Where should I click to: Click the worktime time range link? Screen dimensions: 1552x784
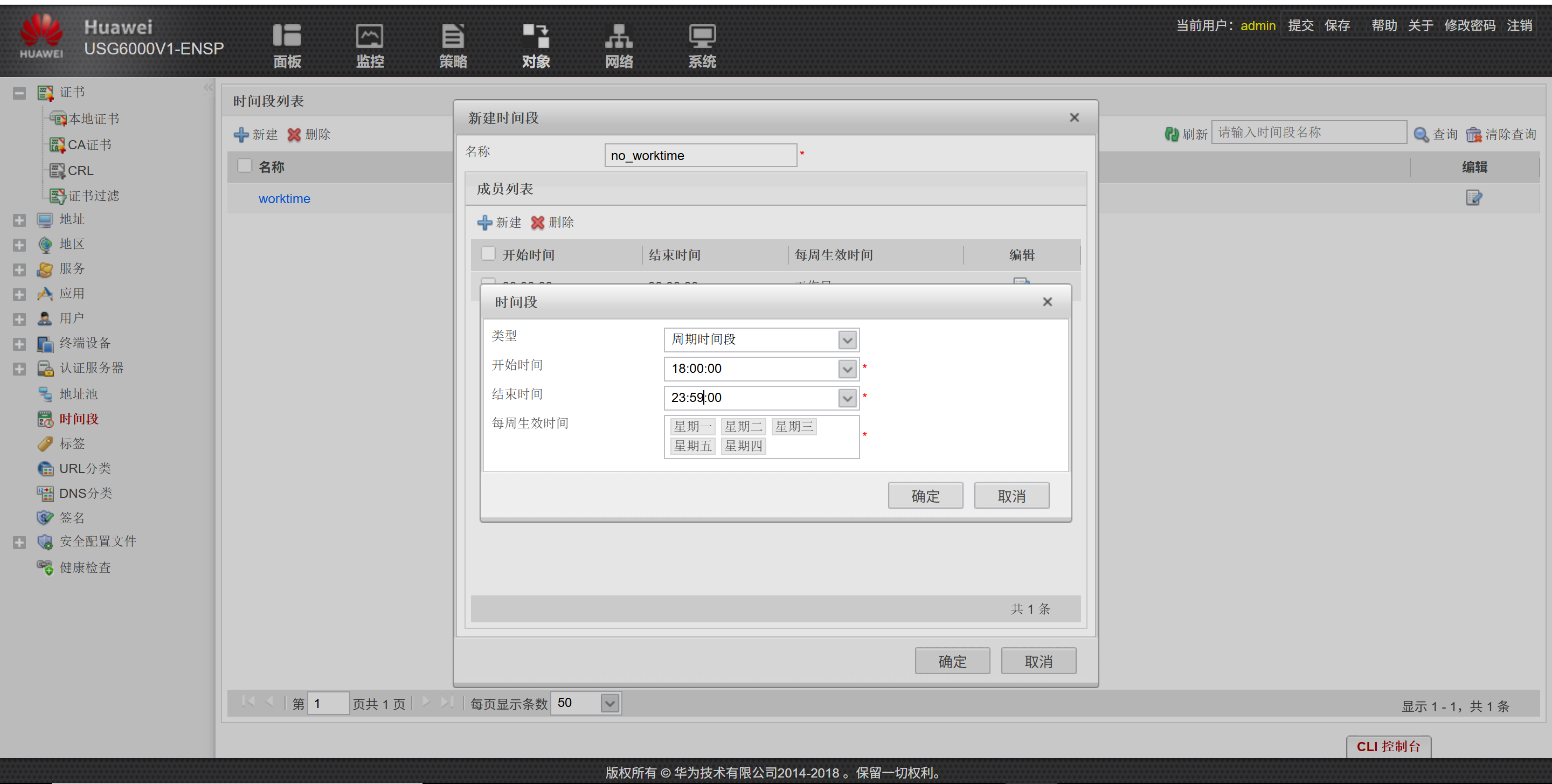[x=284, y=198]
